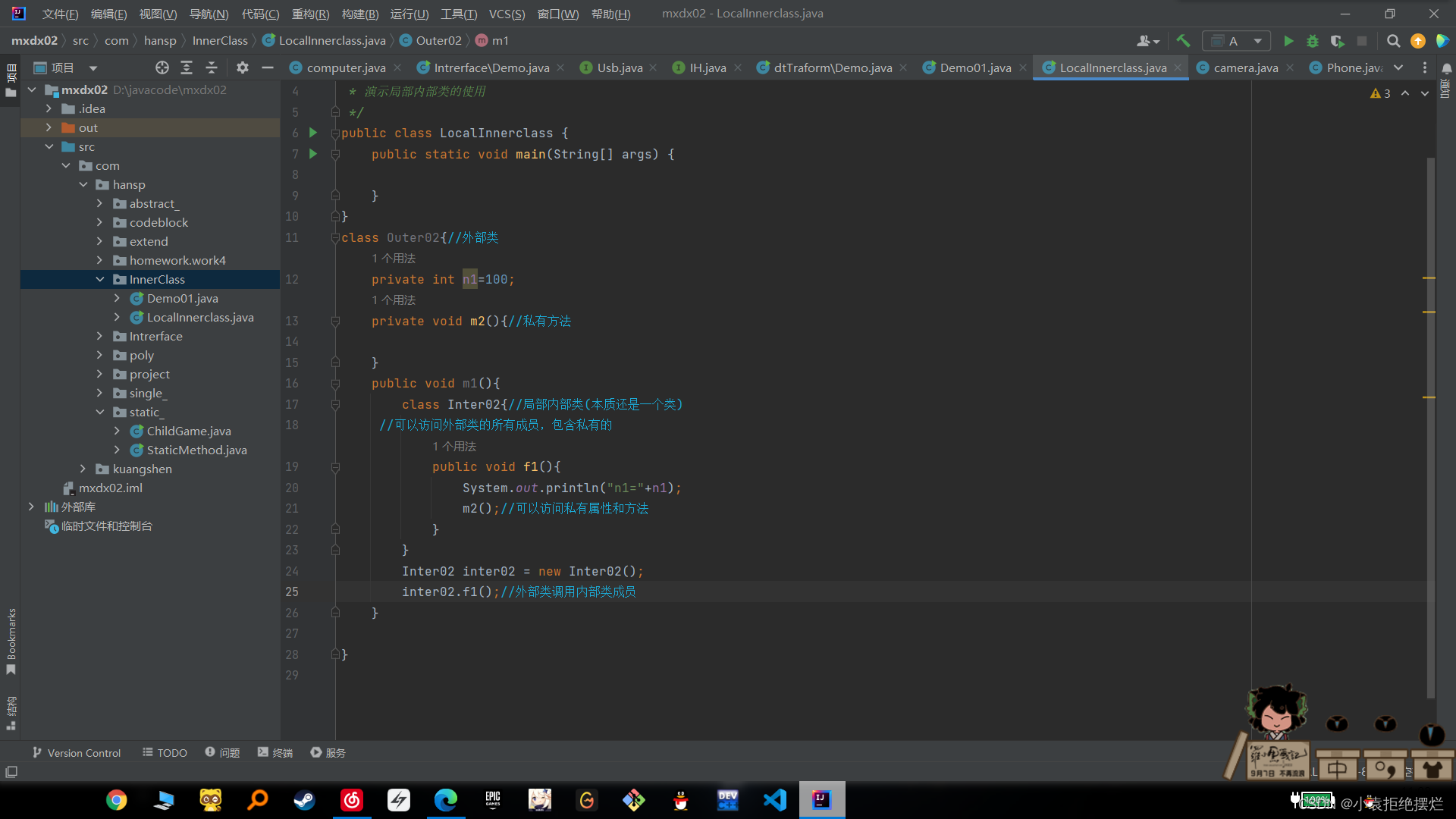Open the 3 warnings inspection indicator
The image size is (1456, 819).
coord(1380,93)
